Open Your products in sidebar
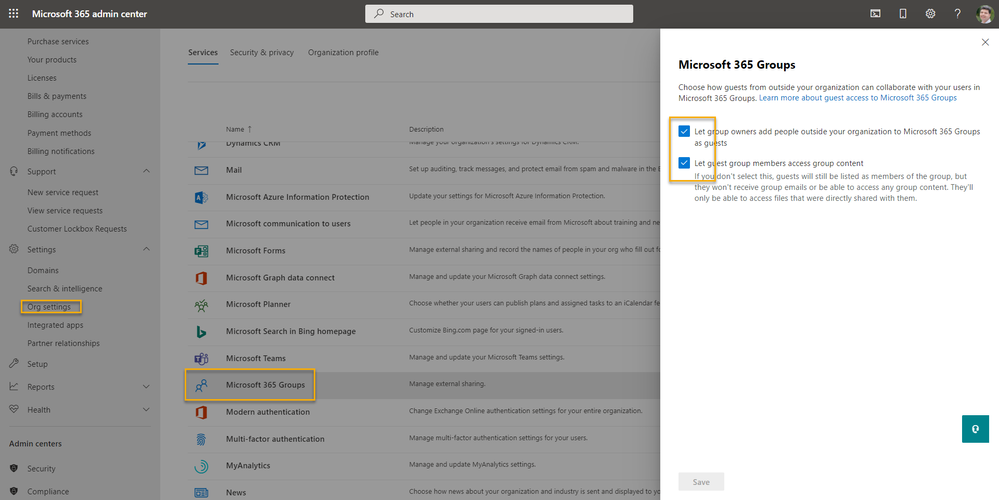 (x=52, y=60)
